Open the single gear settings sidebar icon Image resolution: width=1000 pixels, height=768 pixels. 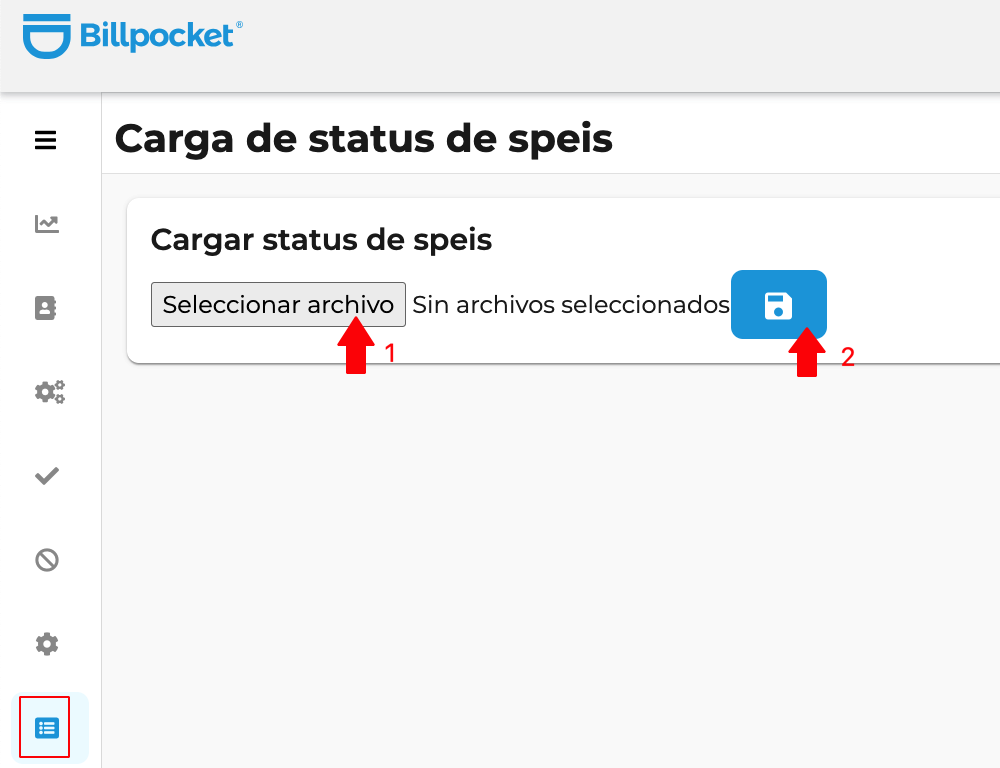47,644
